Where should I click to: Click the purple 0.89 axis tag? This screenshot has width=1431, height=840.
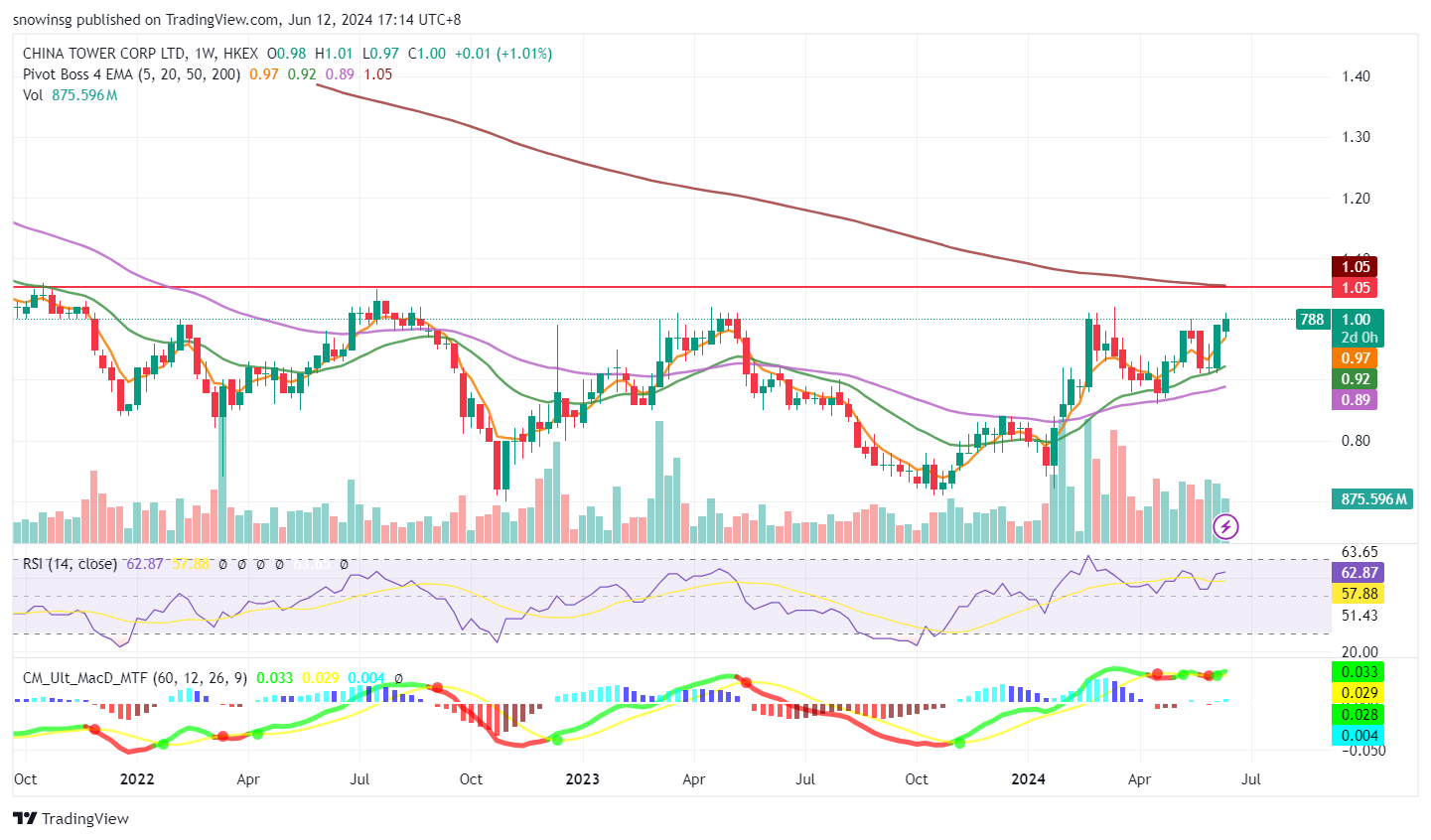1356,400
